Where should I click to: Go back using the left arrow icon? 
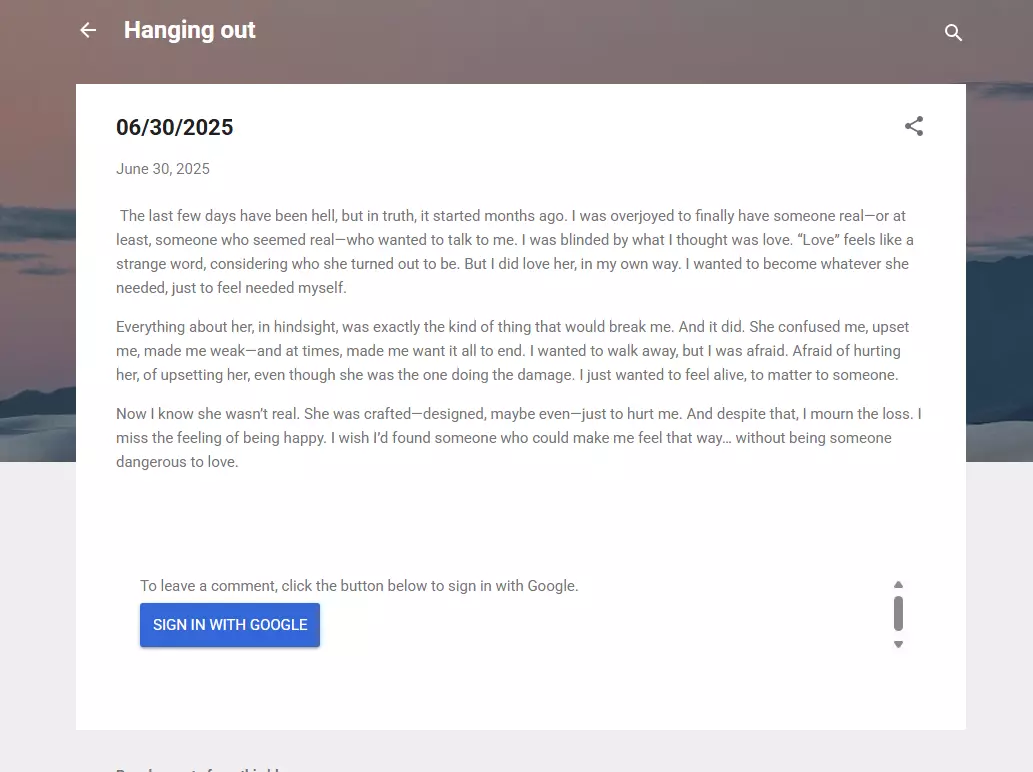coord(88,30)
